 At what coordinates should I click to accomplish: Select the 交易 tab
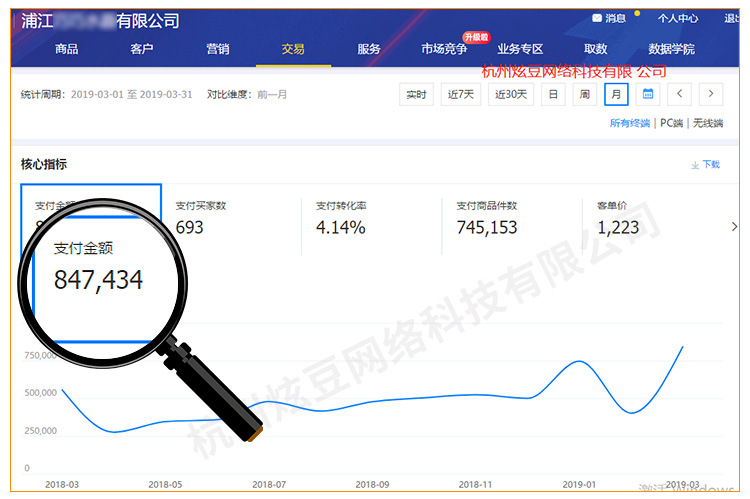click(293, 49)
